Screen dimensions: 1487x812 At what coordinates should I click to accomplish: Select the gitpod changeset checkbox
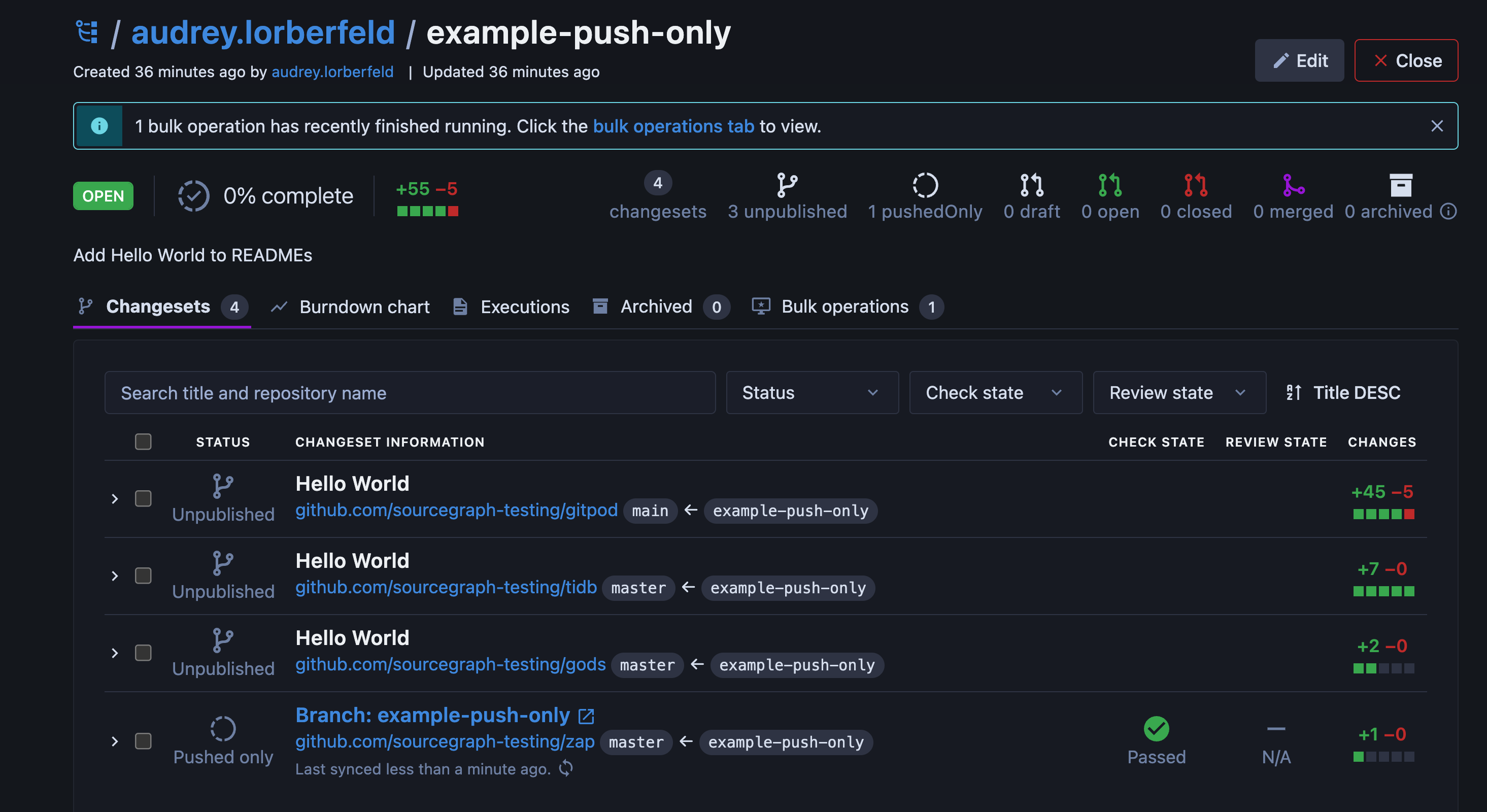click(x=143, y=498)
